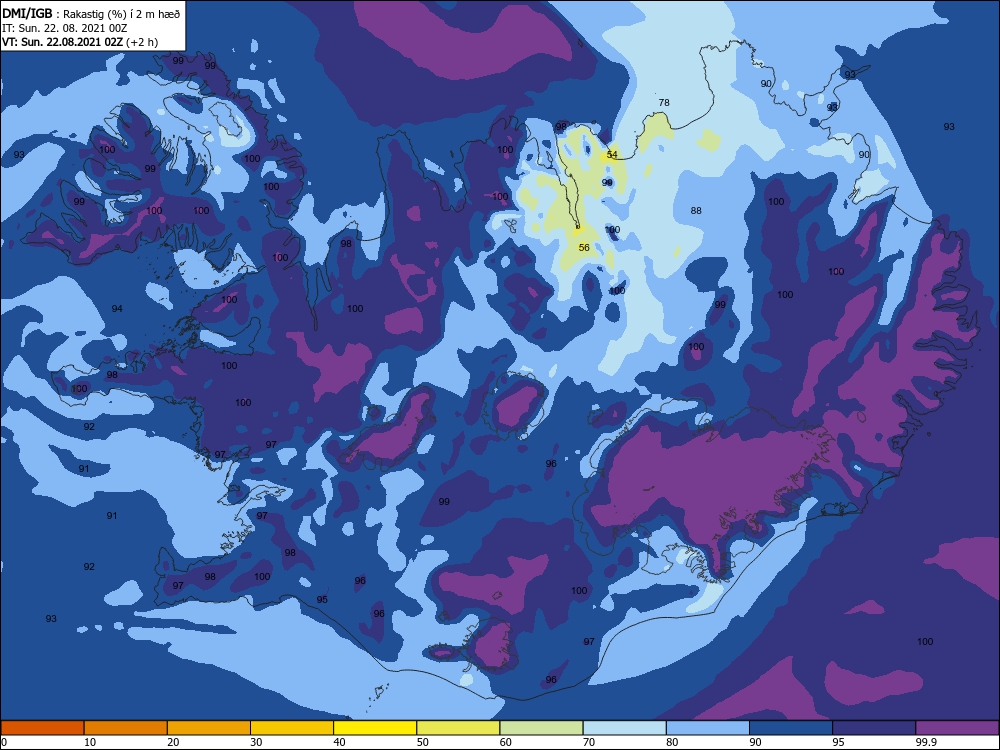
Task: Click the legend scale label '40'
Action: (x=339, y=742)
